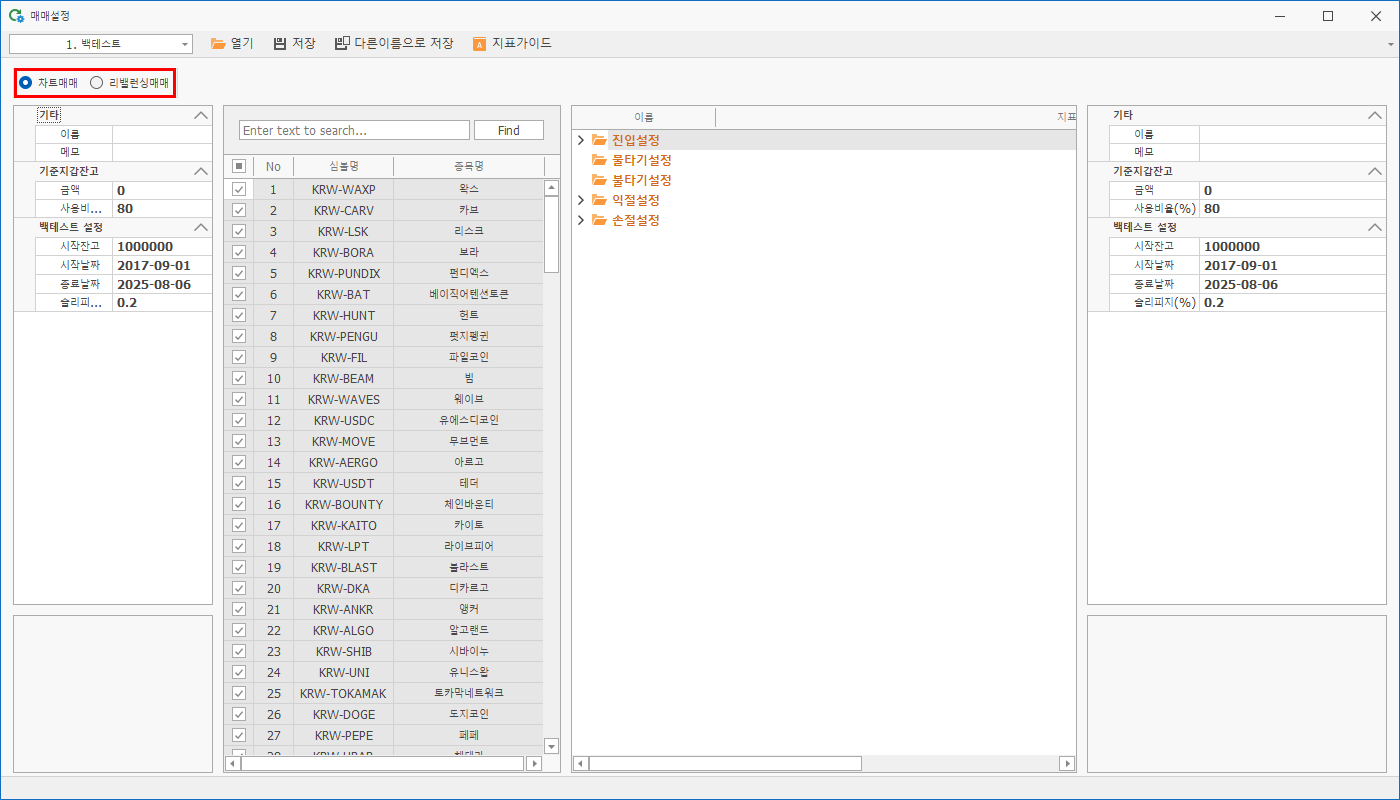Screen dimensions: 1400x800
Task: Click the left panel 시작잔고 value 1000000
Action: point(162,246)
